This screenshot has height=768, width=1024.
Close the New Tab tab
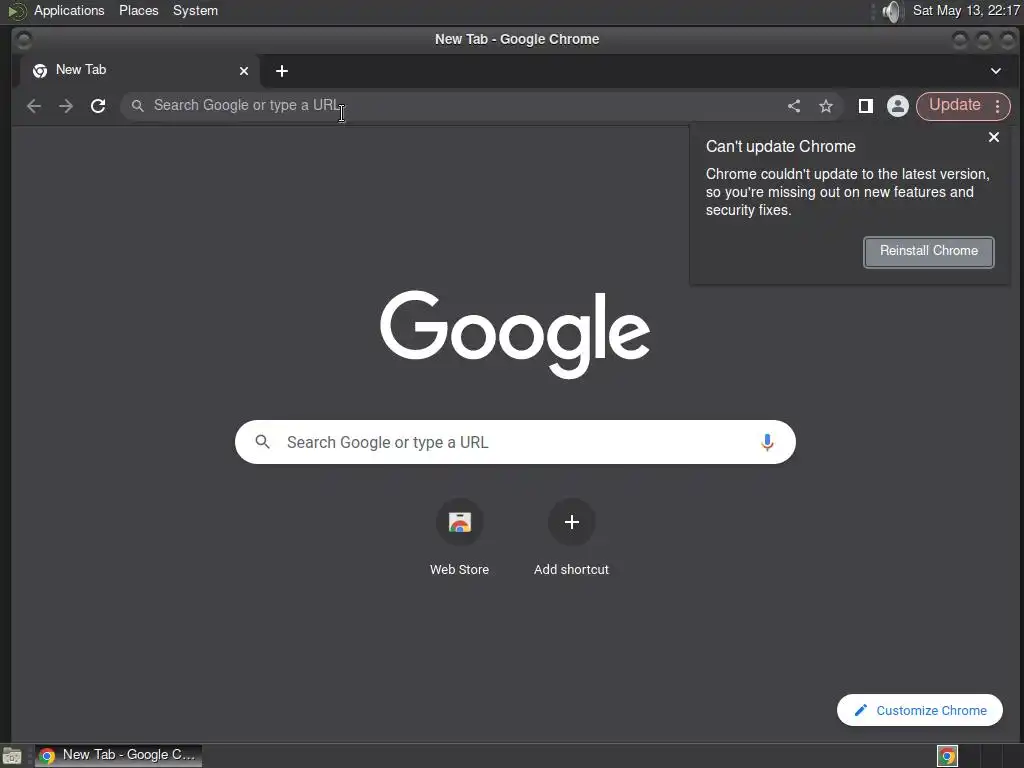point(244,71)
